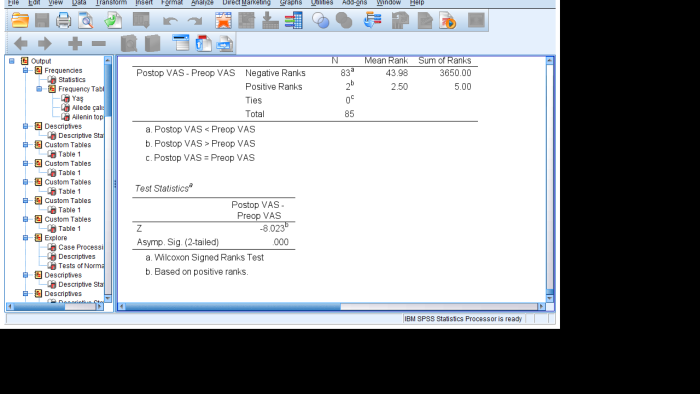Click the output pane horizontal scrollbar thumb
Image resolution: width=700 pixels, height=394 pixels.
[233, 307]
